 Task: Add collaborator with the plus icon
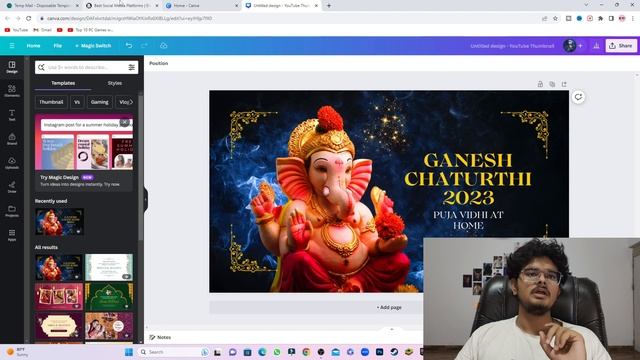580,46
